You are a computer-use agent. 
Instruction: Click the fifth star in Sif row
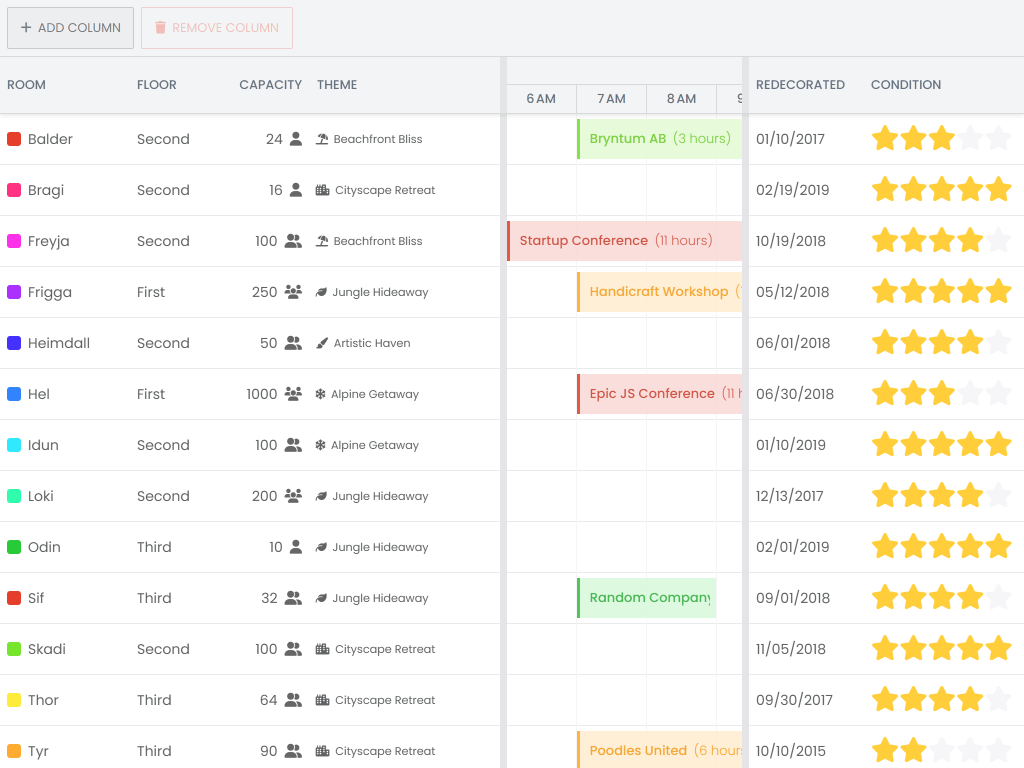[x=999, y=598]
